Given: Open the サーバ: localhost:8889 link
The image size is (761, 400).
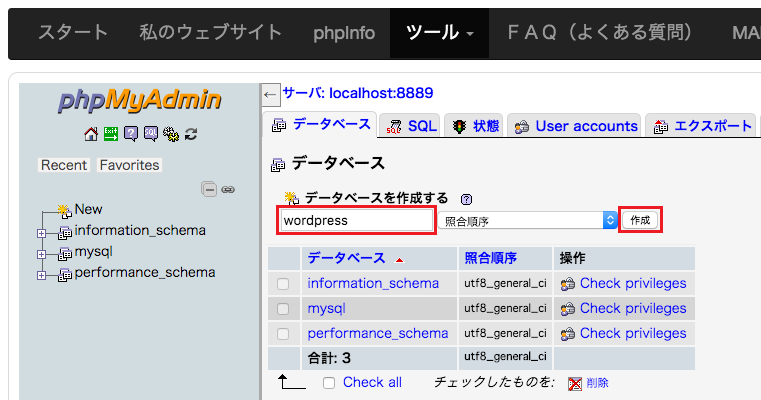Looking at the screenshot, I should click(x=358, y=93).
